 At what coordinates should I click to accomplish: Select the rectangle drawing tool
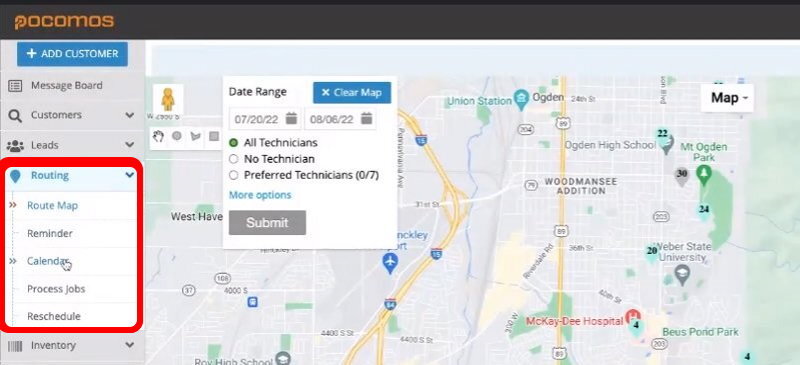click(x=214, y=136)
